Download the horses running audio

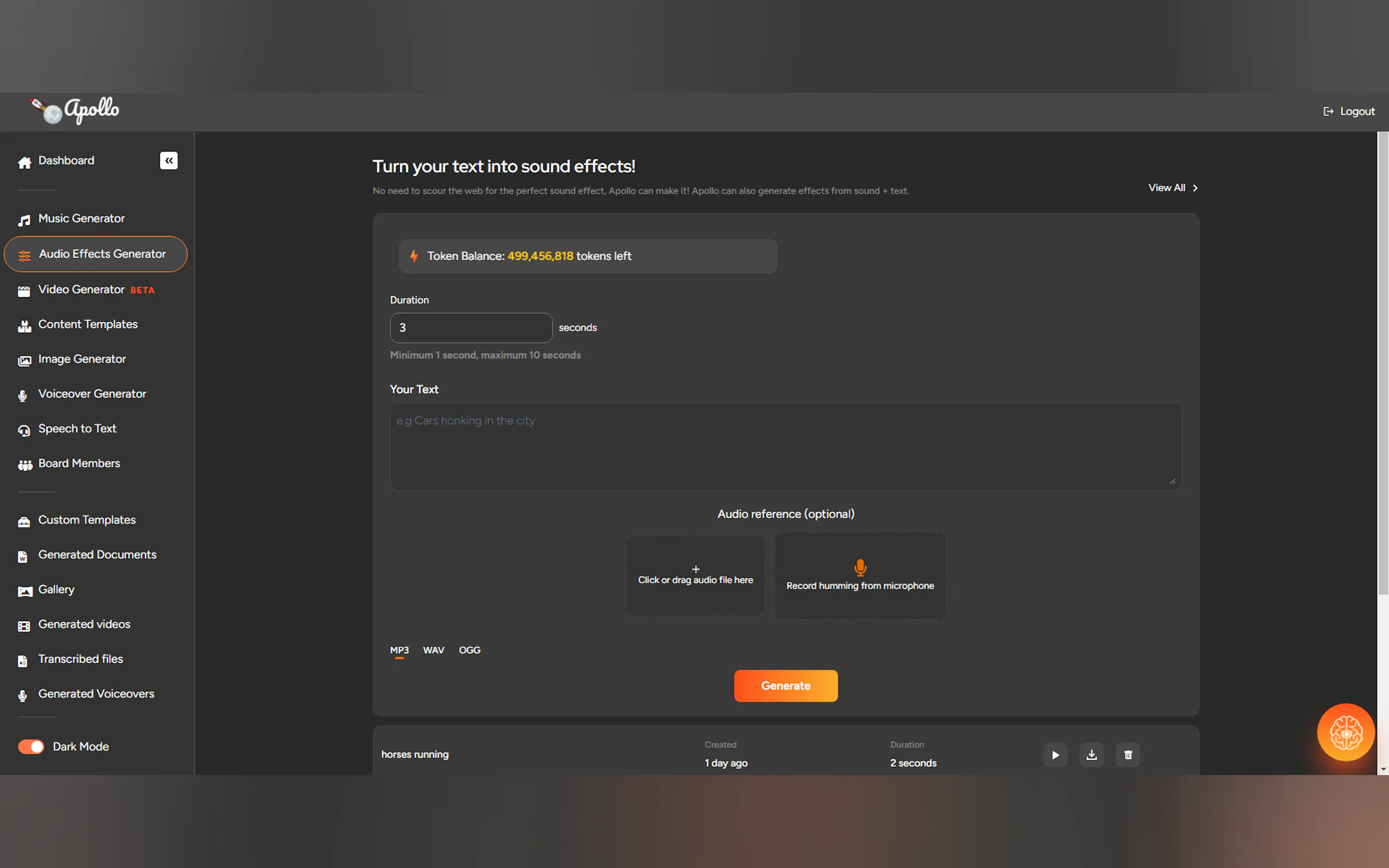point(1091,755)
